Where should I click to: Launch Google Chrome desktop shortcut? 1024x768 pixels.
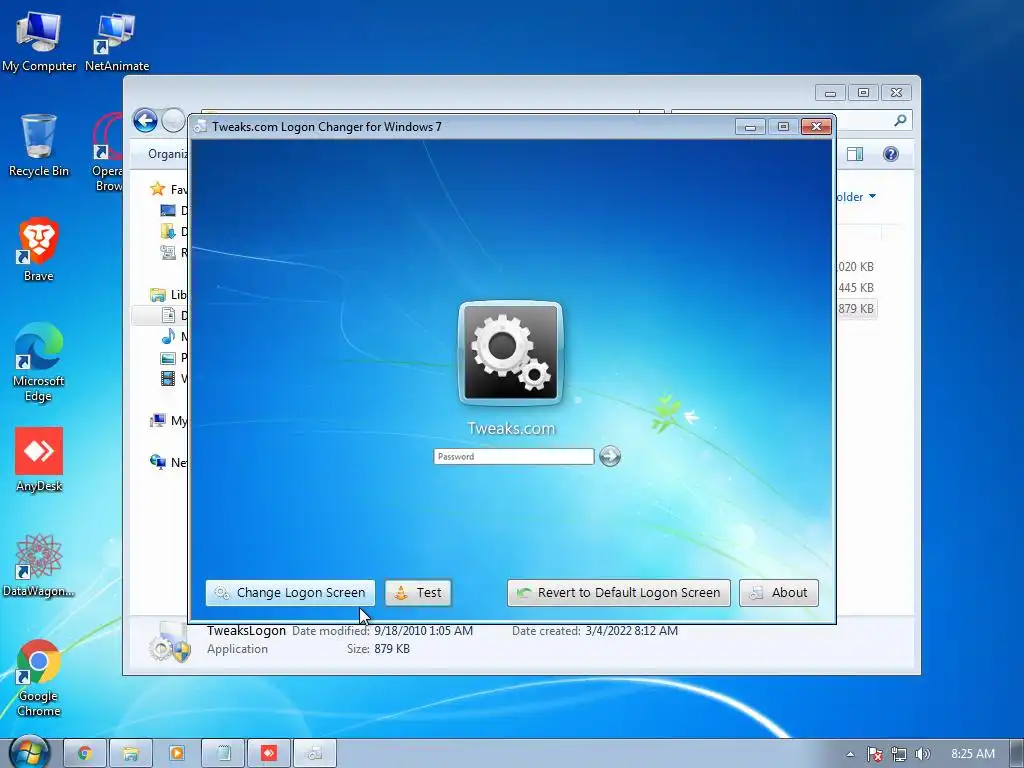[39, 677]
